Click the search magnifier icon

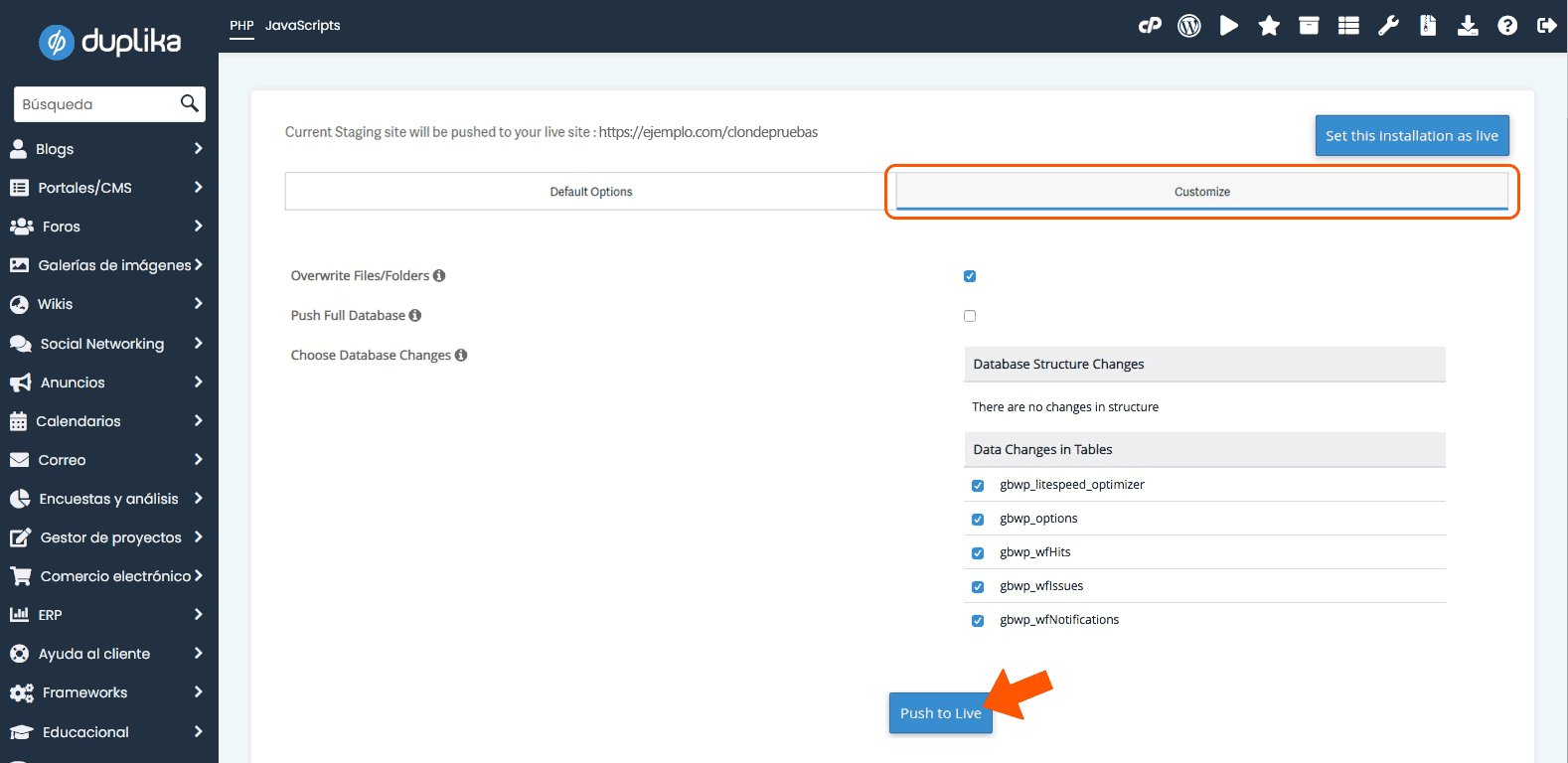coord(189,103)
